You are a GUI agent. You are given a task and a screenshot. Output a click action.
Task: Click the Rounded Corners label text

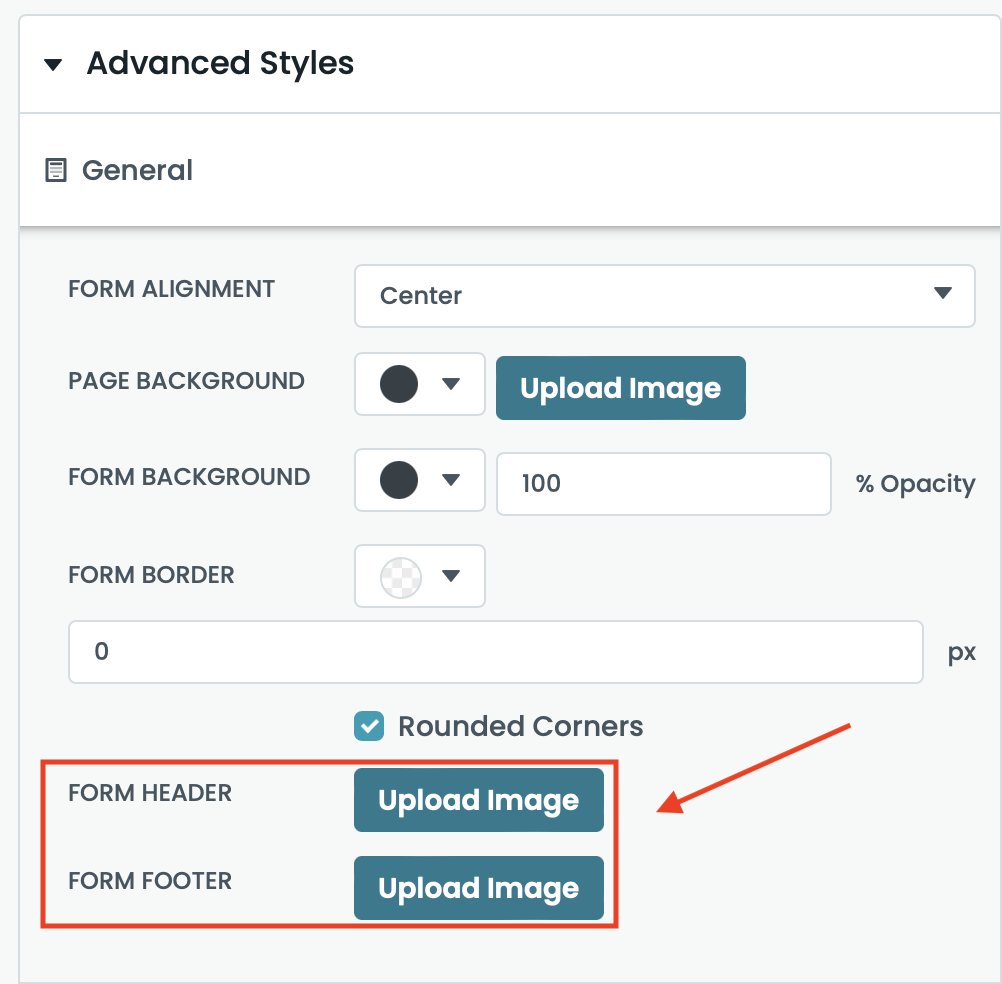coord(520,726)
